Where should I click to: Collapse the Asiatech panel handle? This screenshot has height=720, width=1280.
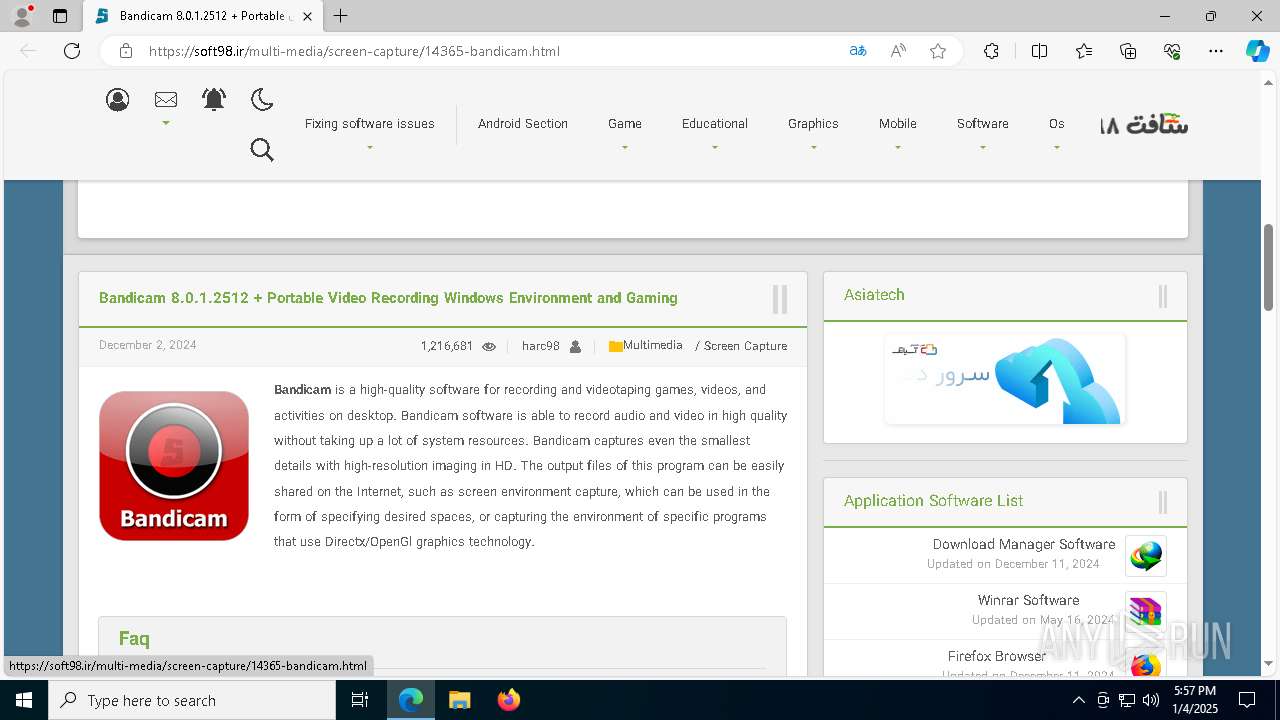[x=1163, y=296]
